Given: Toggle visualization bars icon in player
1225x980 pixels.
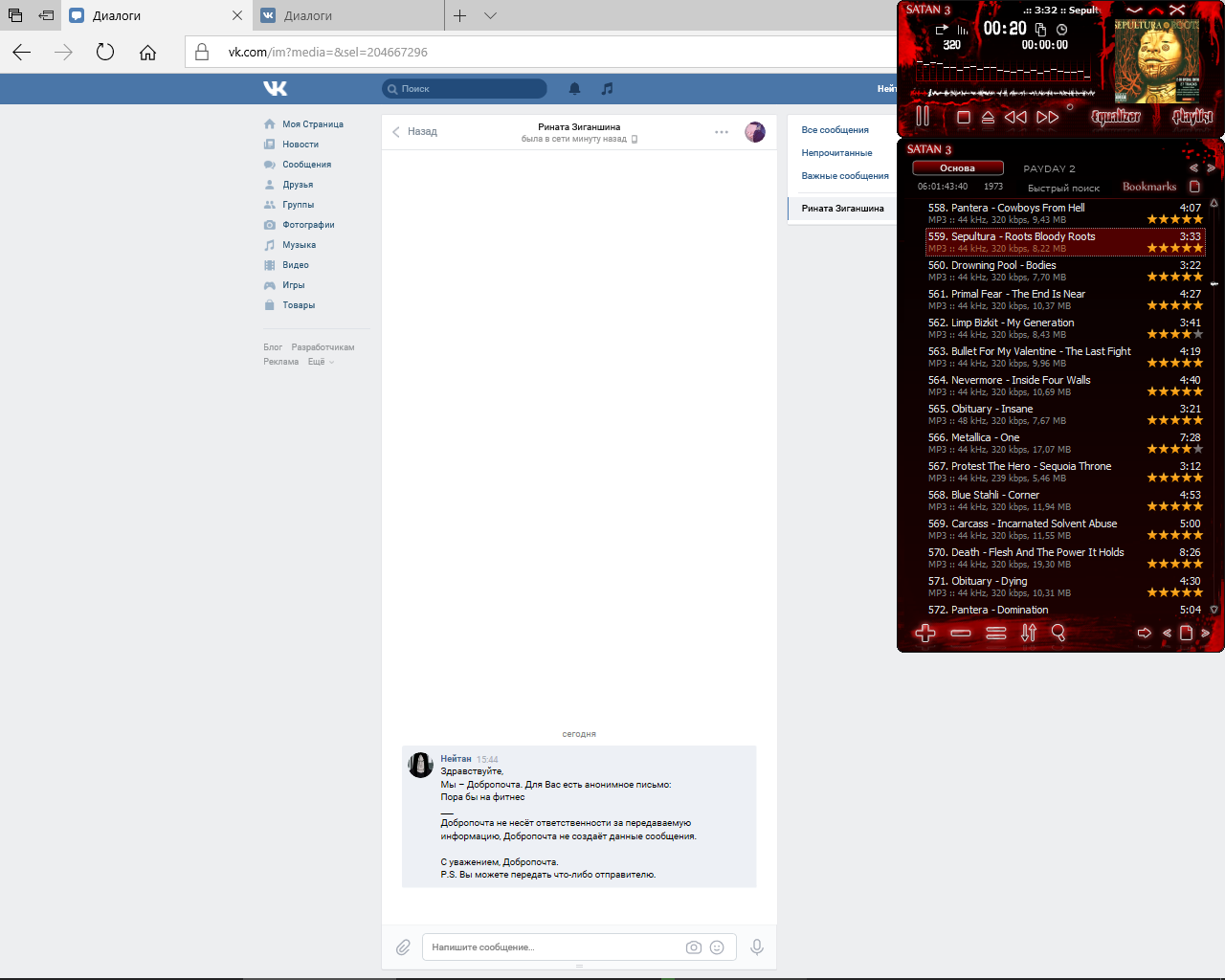Looking at the screenshot, I should tap(963, 30).
